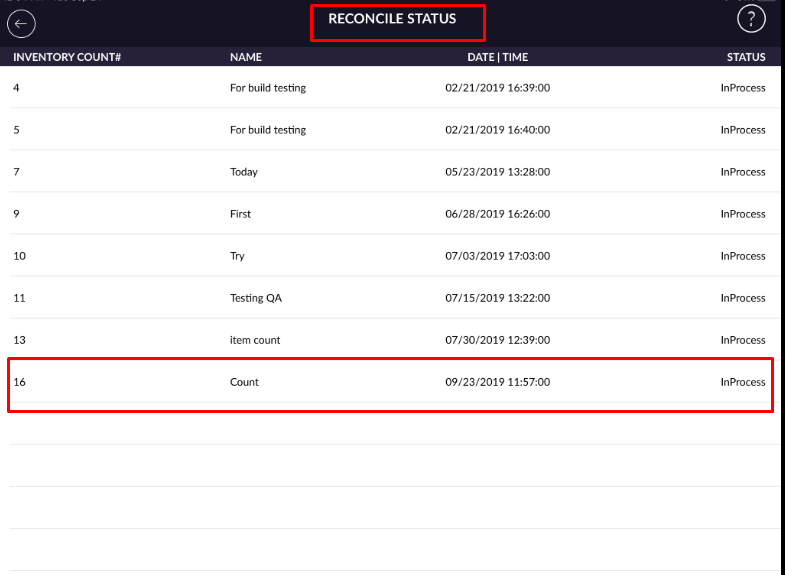This screenshot has width=785, height=575.
Task: Click the 09/23/2019 11:57:00 timestamp
Action: click(x=497, y=382)
